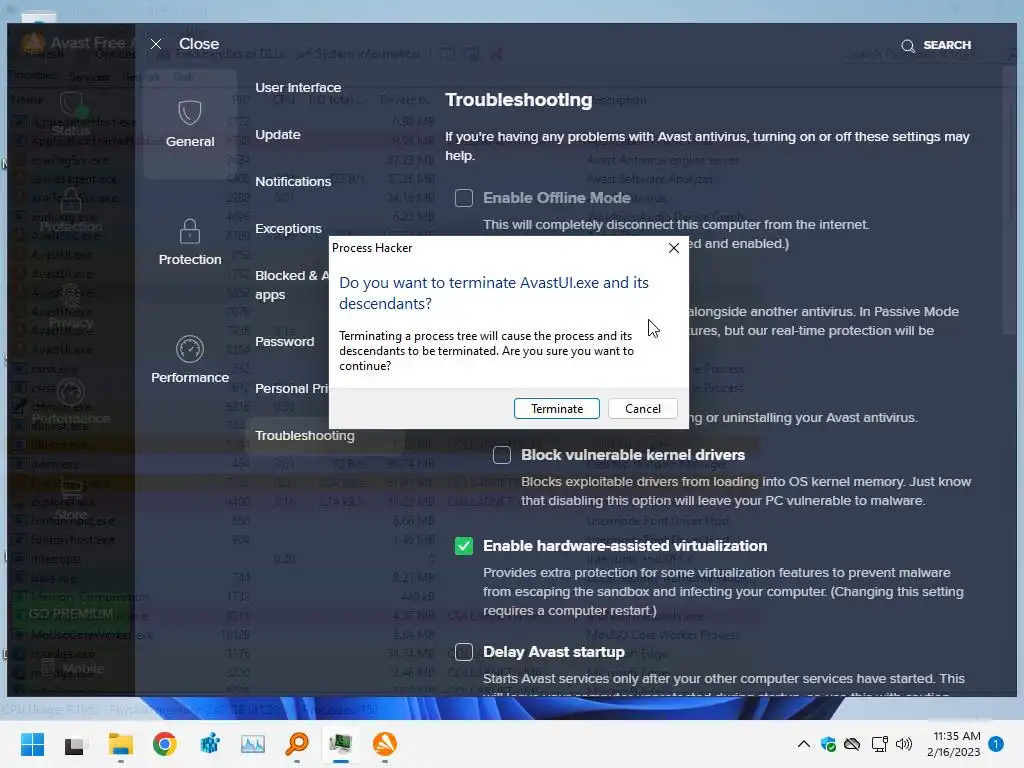Click the Terminate button in Process Hacker dialog
Screen dimensions: 1024x768
(556, 408)
